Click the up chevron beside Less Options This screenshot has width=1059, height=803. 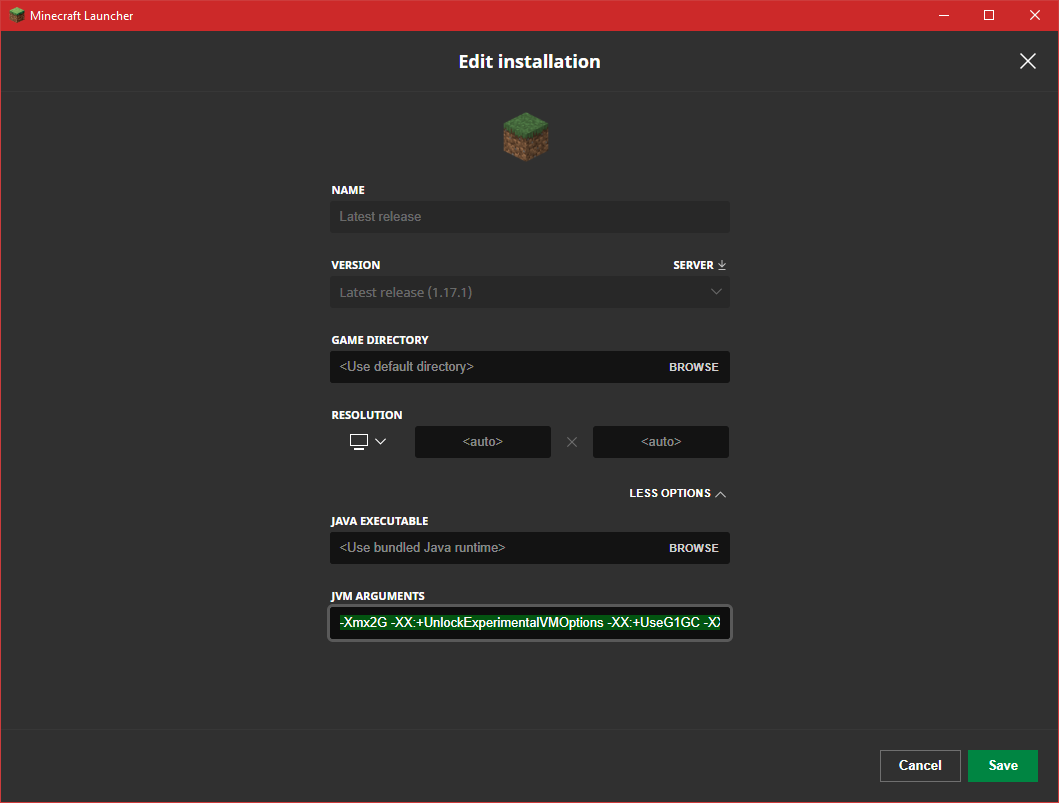pos(721,494)
